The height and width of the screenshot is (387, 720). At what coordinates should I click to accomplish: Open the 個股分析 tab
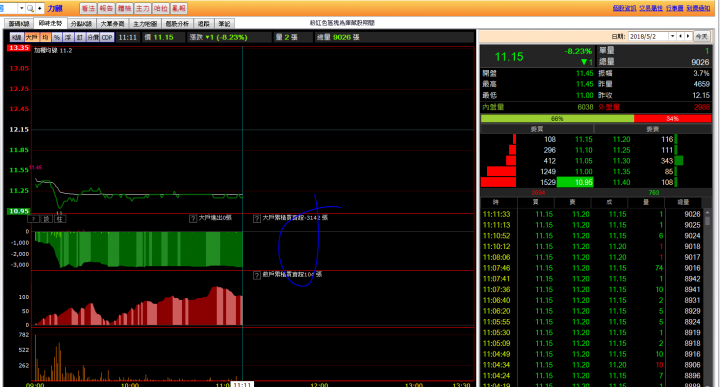pyautogui.click(x=177, y=24)
